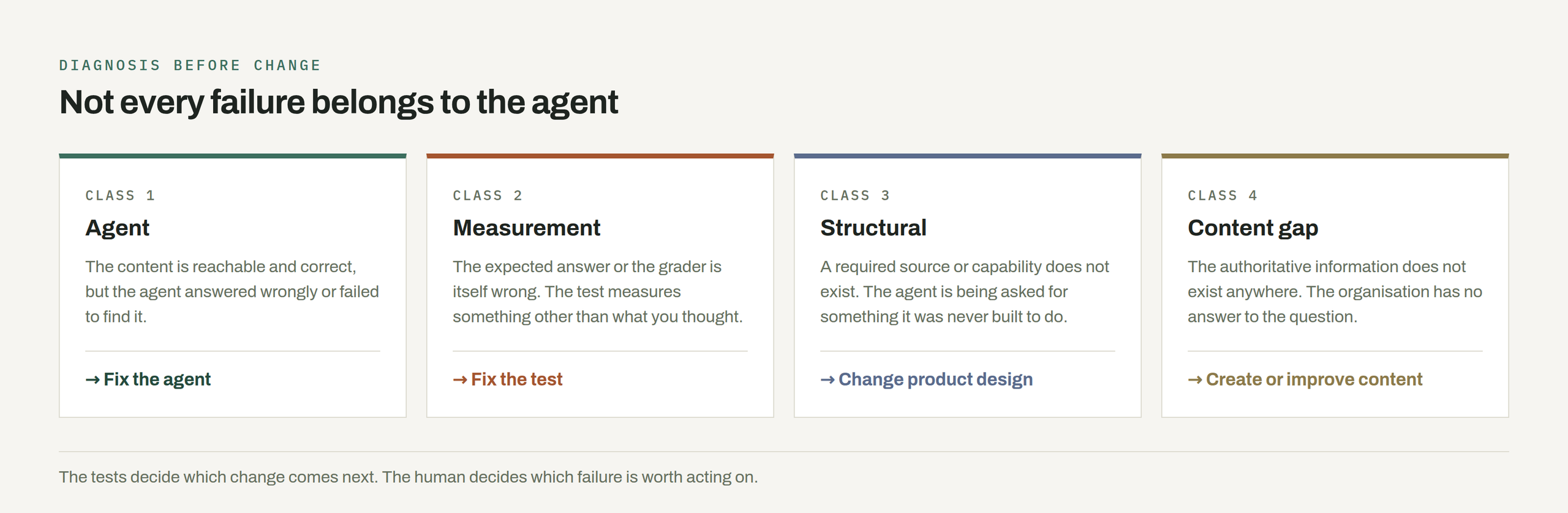Open the Fix the test link
Viewport: 1568px width, 513px height.
coord(508,379)
